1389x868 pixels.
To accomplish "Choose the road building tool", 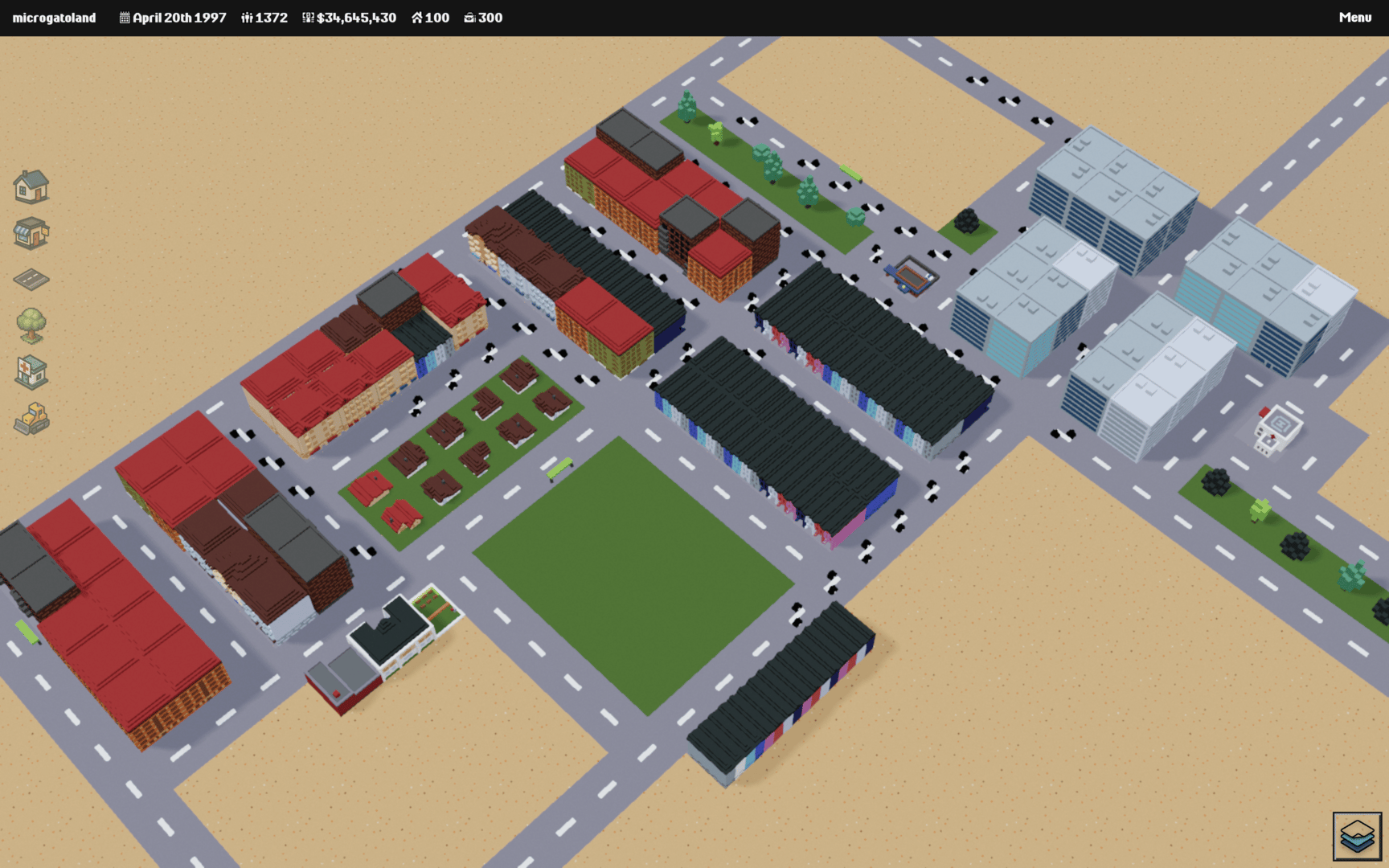I will coord(31,280).
